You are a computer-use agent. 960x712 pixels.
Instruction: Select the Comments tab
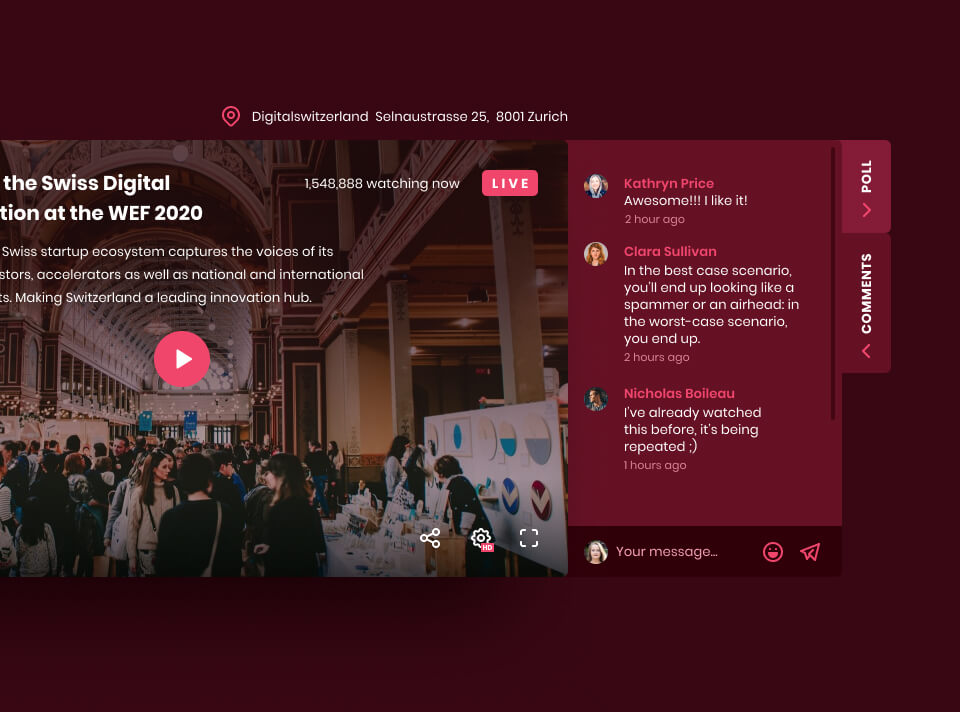click(866, 293)
